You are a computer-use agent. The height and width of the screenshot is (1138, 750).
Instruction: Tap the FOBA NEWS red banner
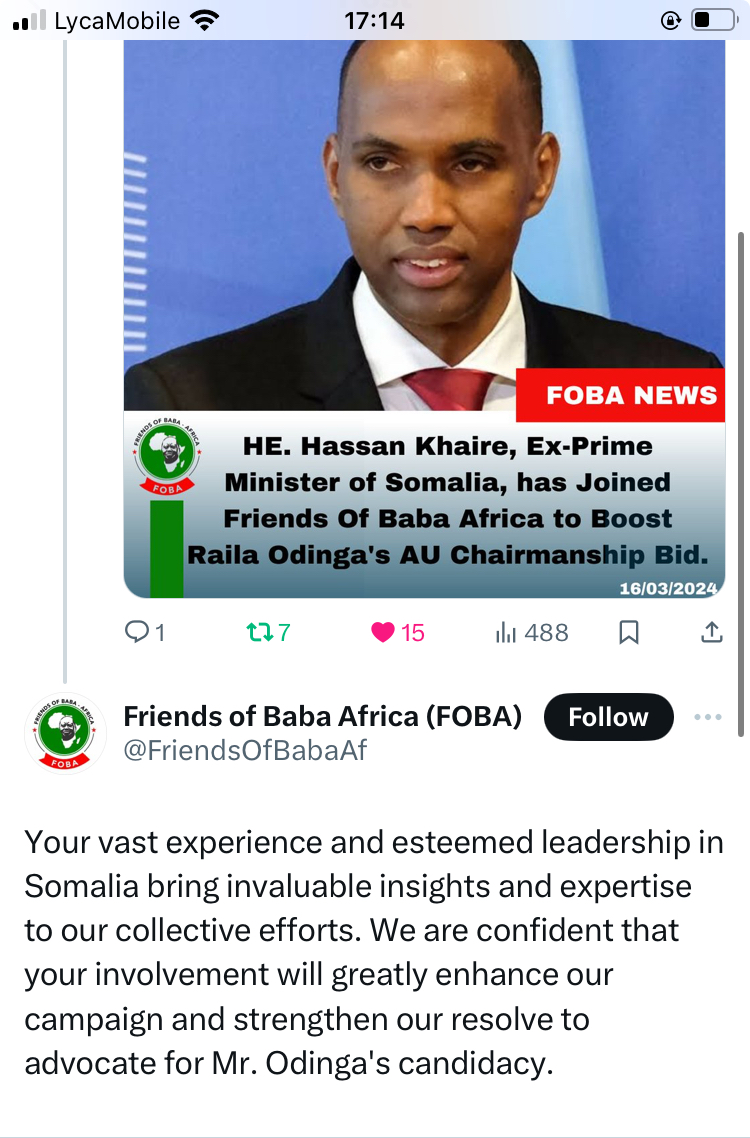(x=621, y=395)
